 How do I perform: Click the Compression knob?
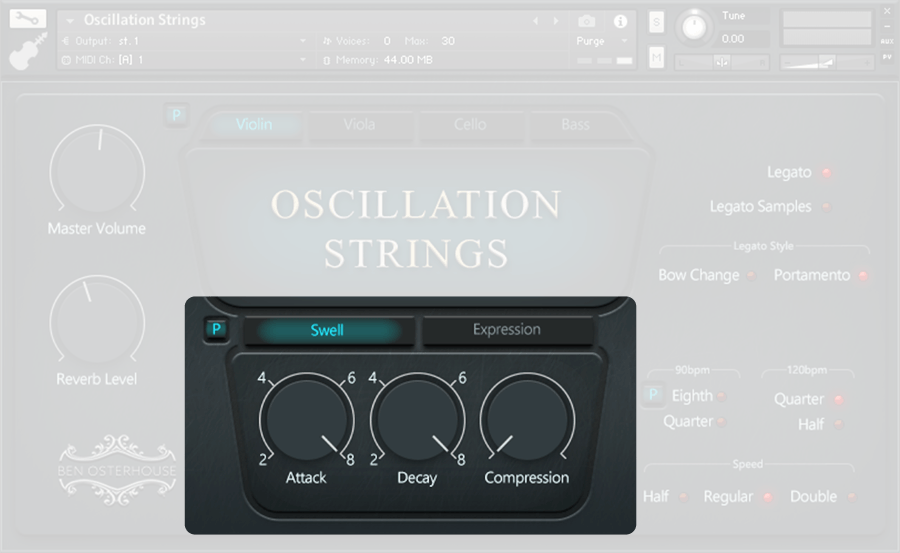527,419
